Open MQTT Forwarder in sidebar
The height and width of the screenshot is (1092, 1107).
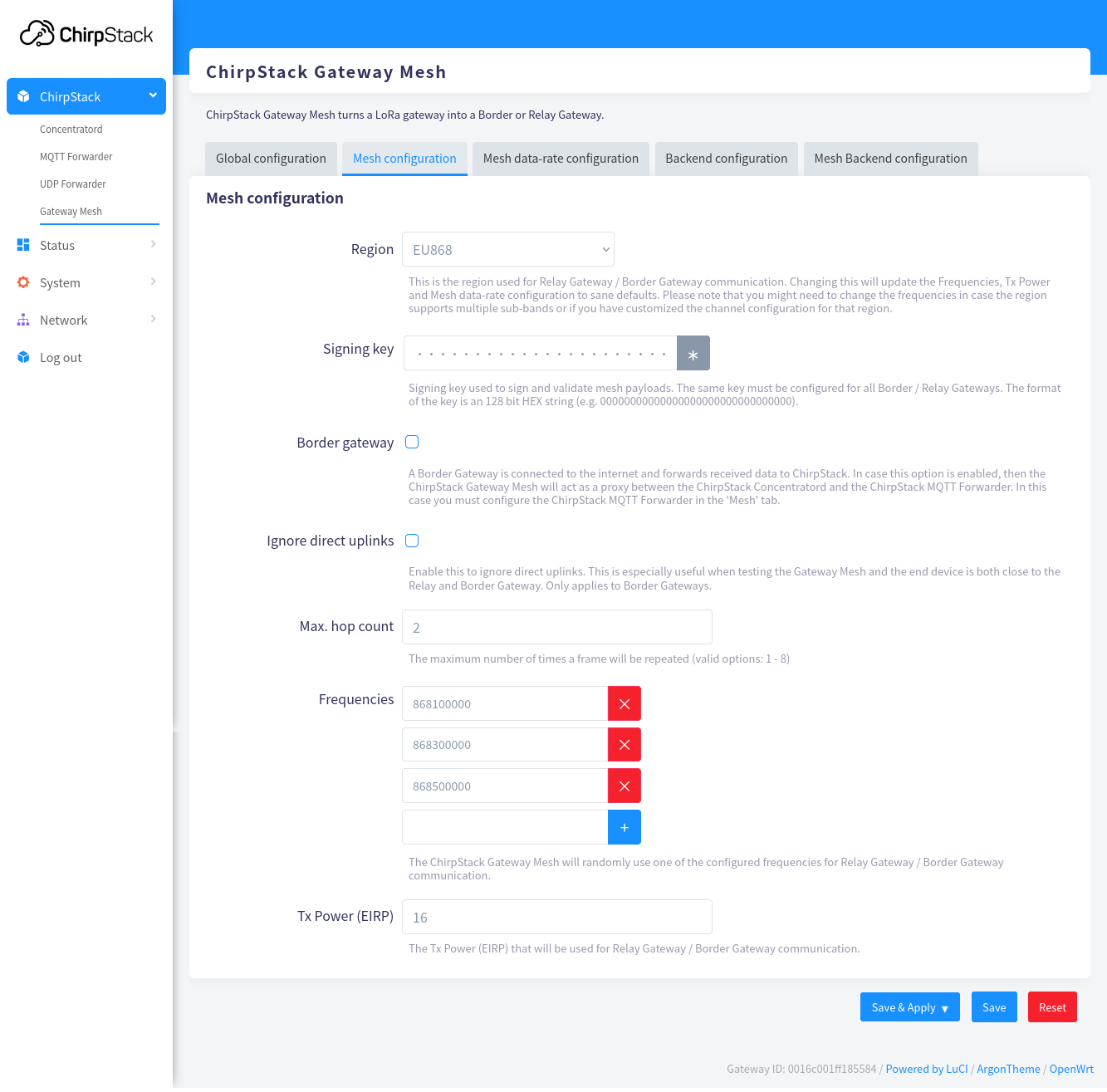point(76,157)
